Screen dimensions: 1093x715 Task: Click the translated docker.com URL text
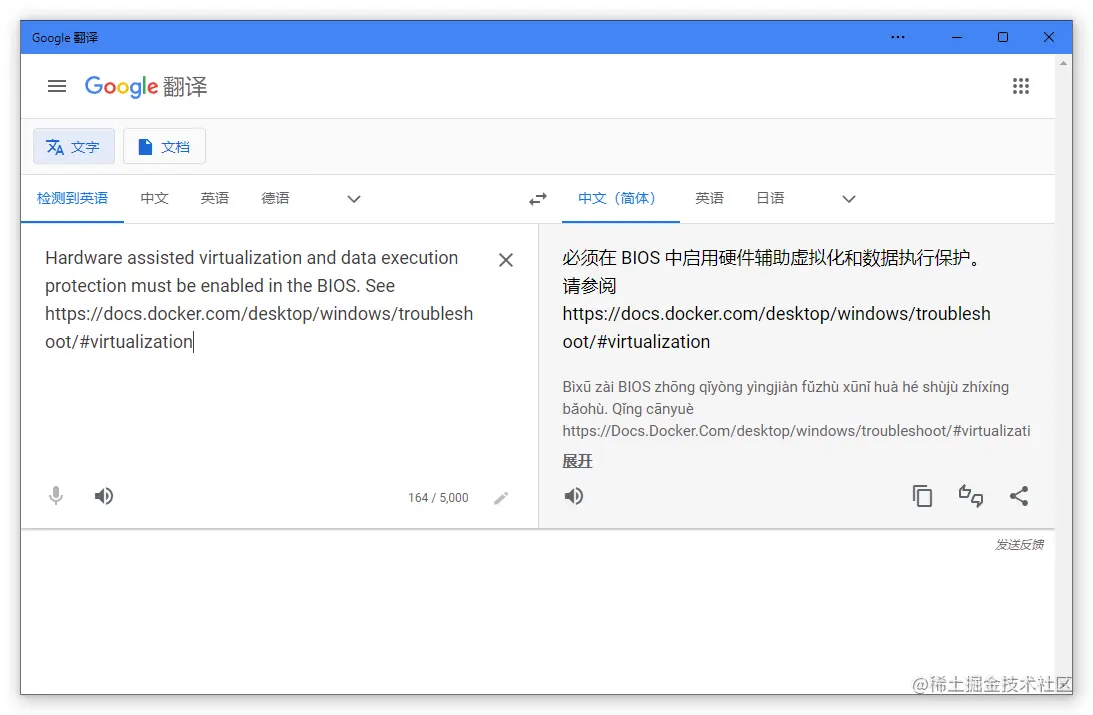point(777,328)
